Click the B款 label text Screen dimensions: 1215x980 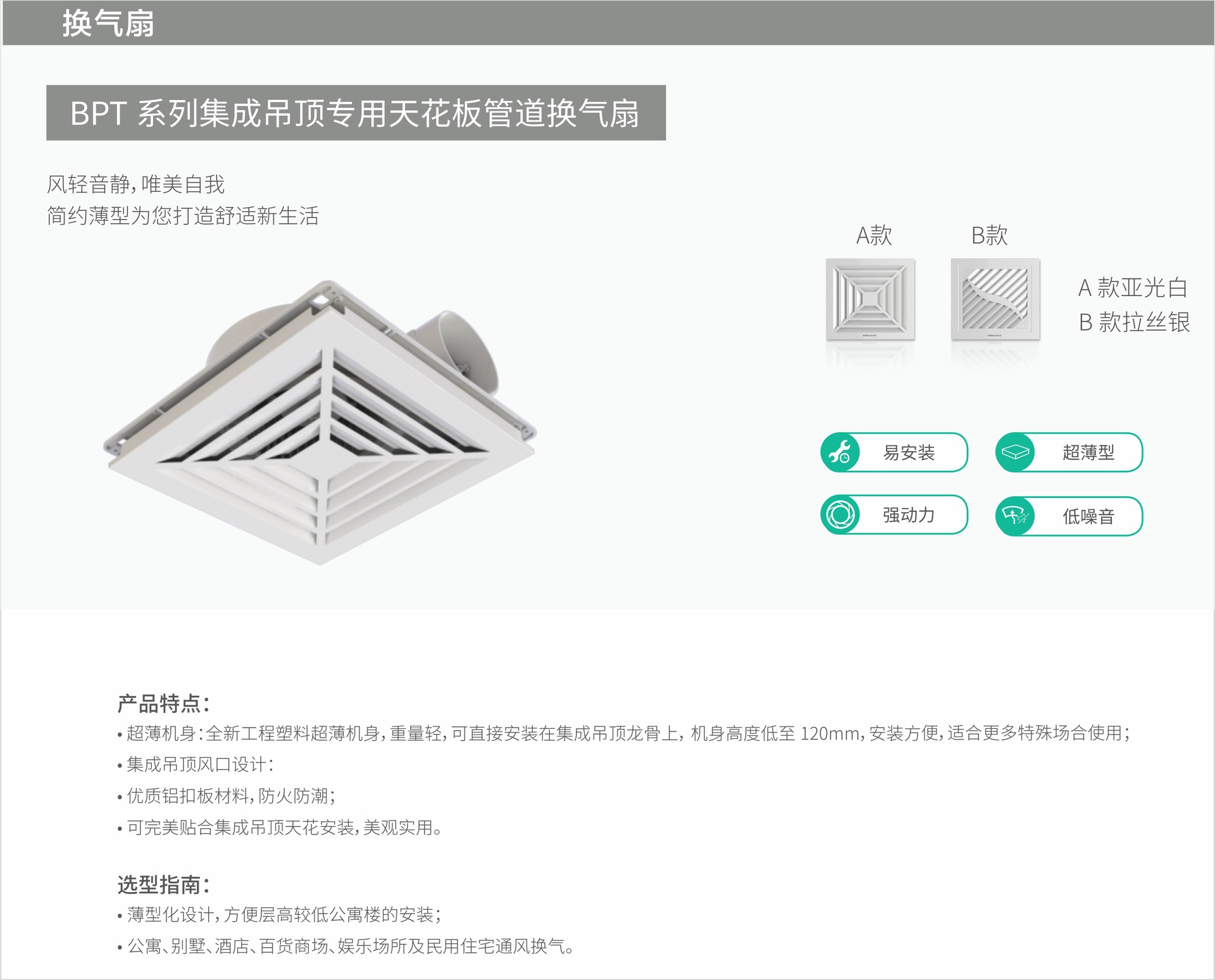pyautogui.click(x=989, y=235)
